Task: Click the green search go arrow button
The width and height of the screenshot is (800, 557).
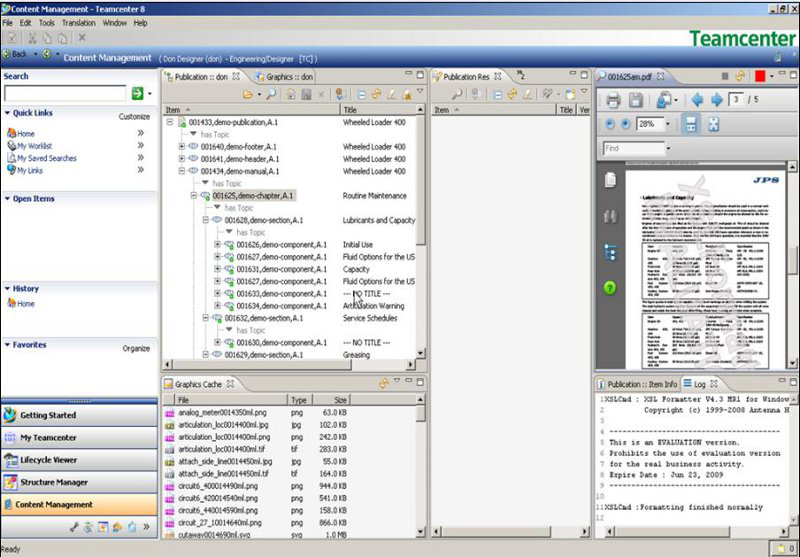Action: [x=137, y=93]
